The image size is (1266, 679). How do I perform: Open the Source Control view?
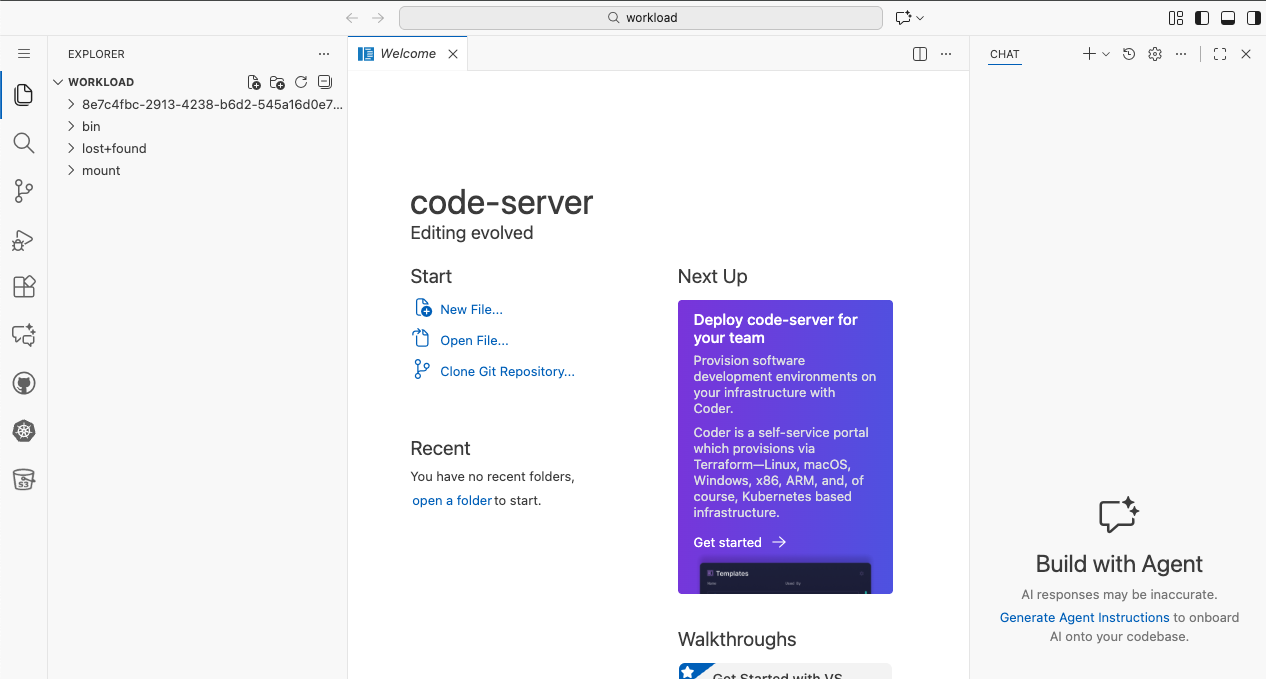tap(24, 191)
